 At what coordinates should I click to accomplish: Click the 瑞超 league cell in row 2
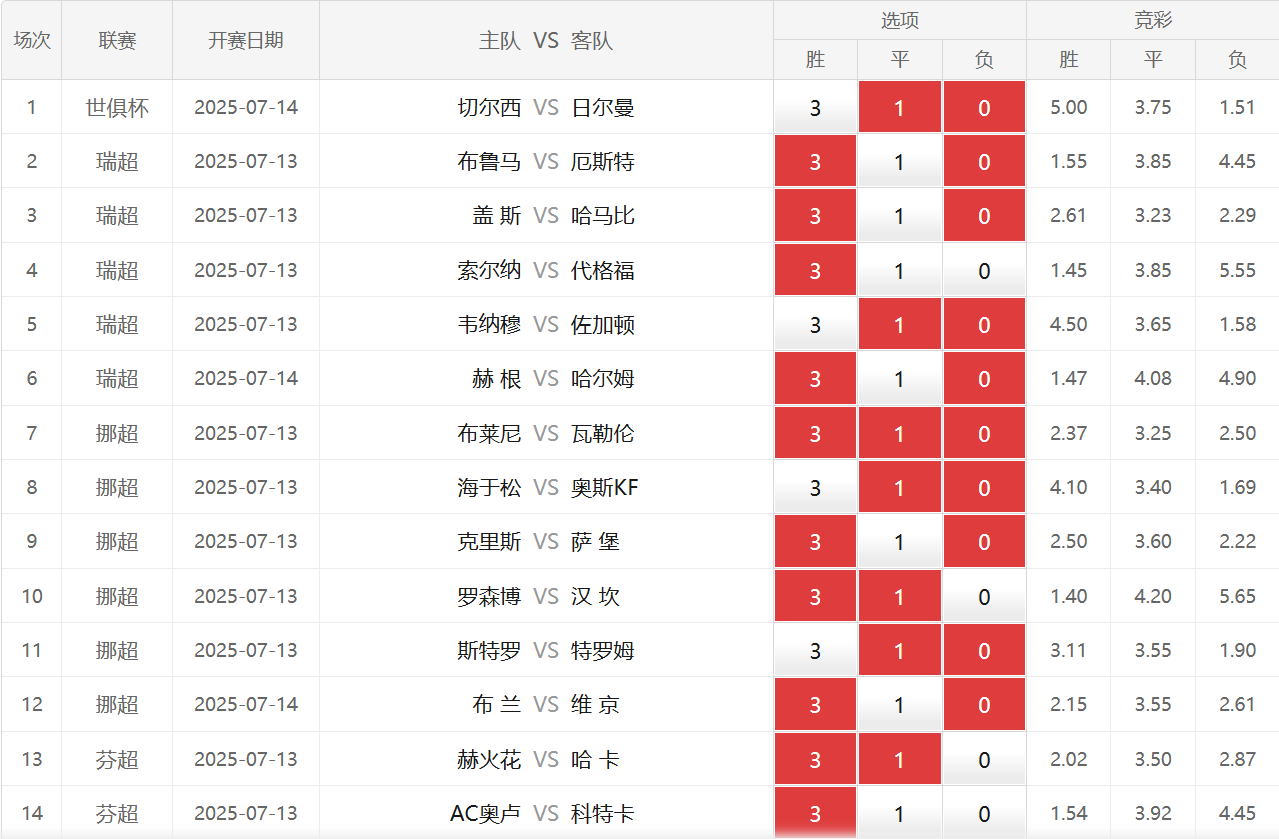point(117,161)
